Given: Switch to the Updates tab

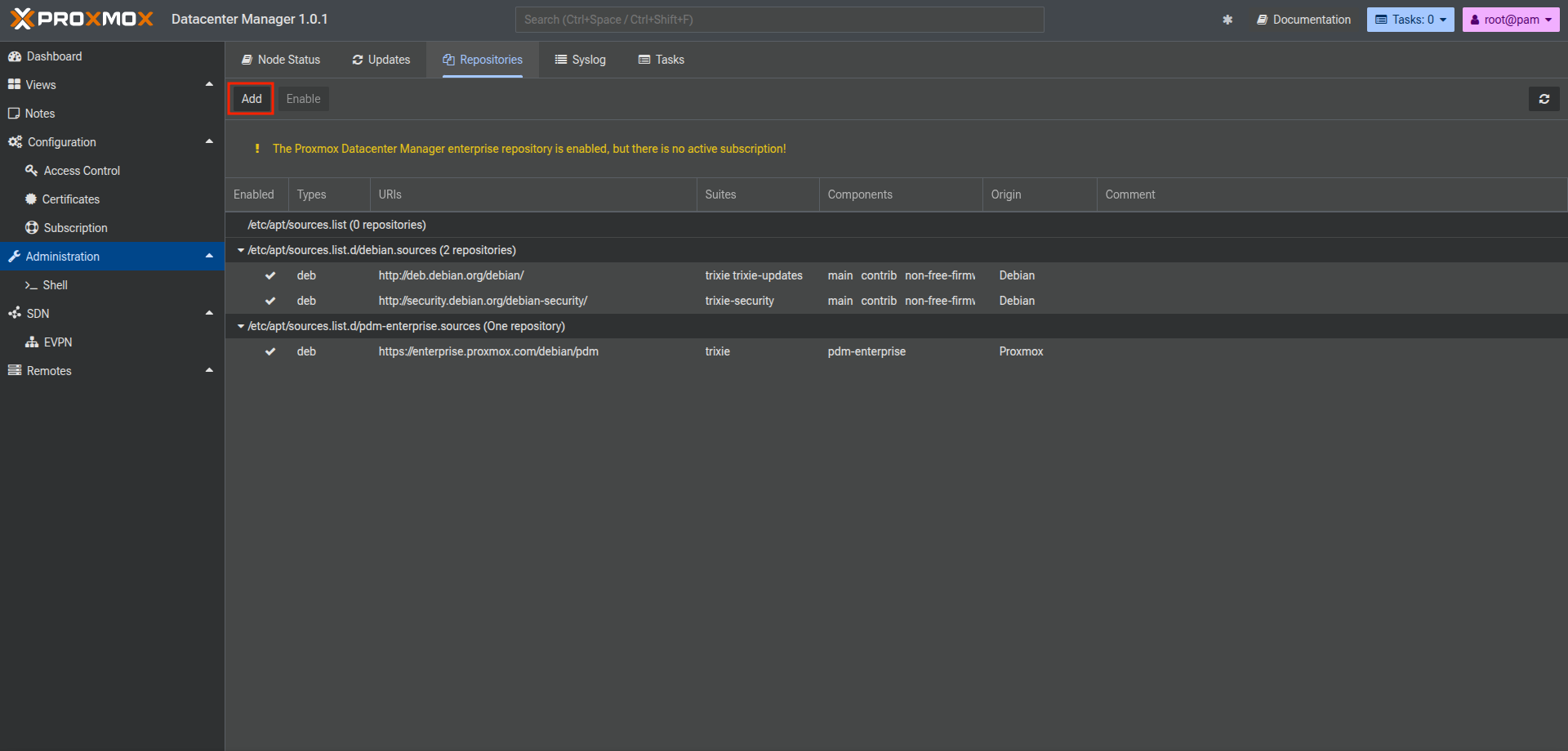Looking at the screenshot, I should pyautogui.click(x=381, y=60).
